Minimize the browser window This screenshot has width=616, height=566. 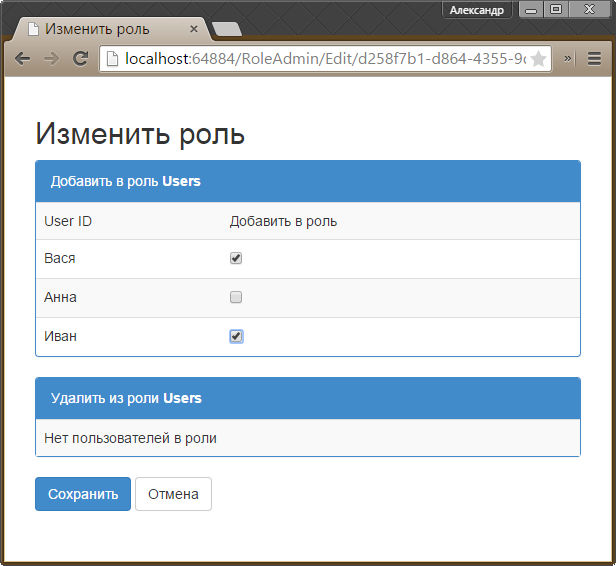point(531,10)
